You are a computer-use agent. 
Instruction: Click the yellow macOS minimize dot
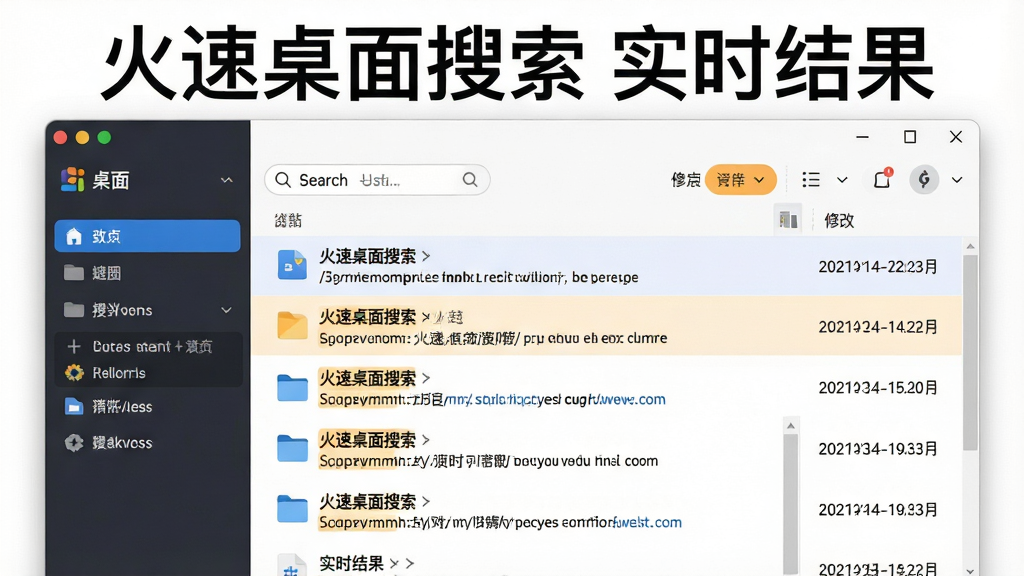(82, 137)
